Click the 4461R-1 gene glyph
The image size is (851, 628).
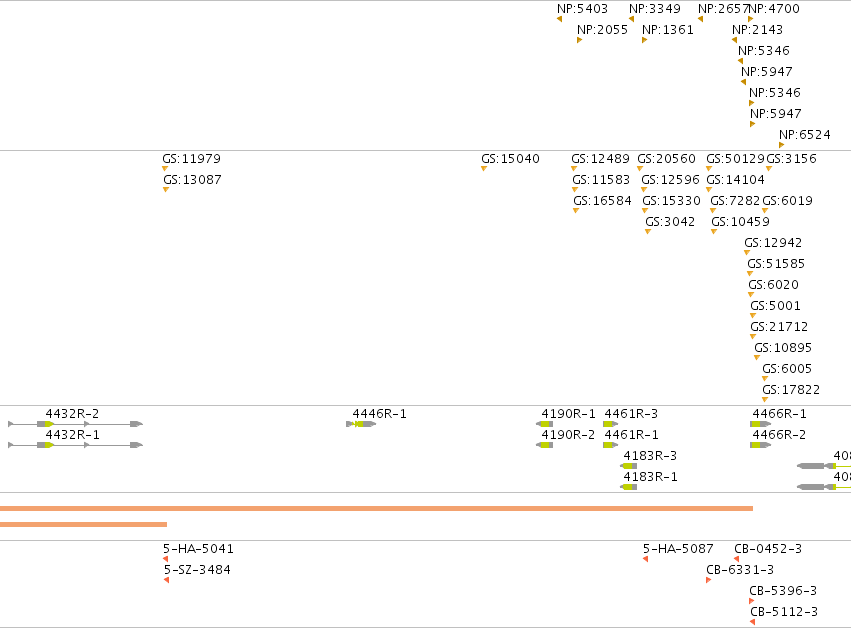point(611,445)
